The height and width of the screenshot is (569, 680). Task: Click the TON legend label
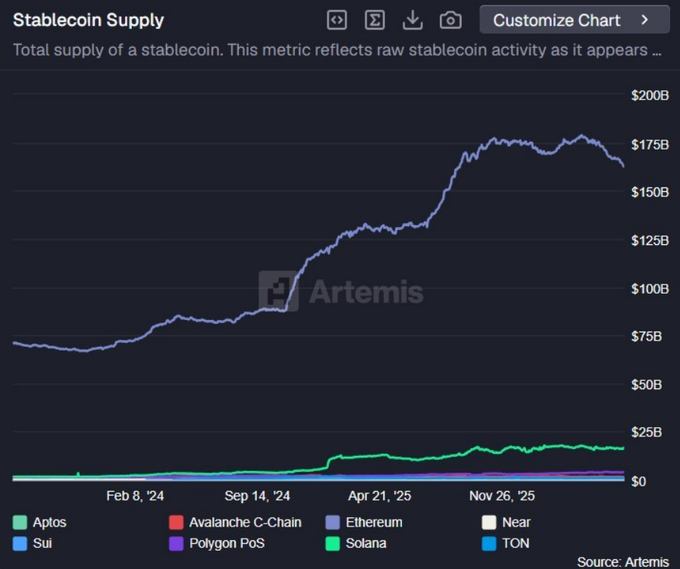[516, 543]
